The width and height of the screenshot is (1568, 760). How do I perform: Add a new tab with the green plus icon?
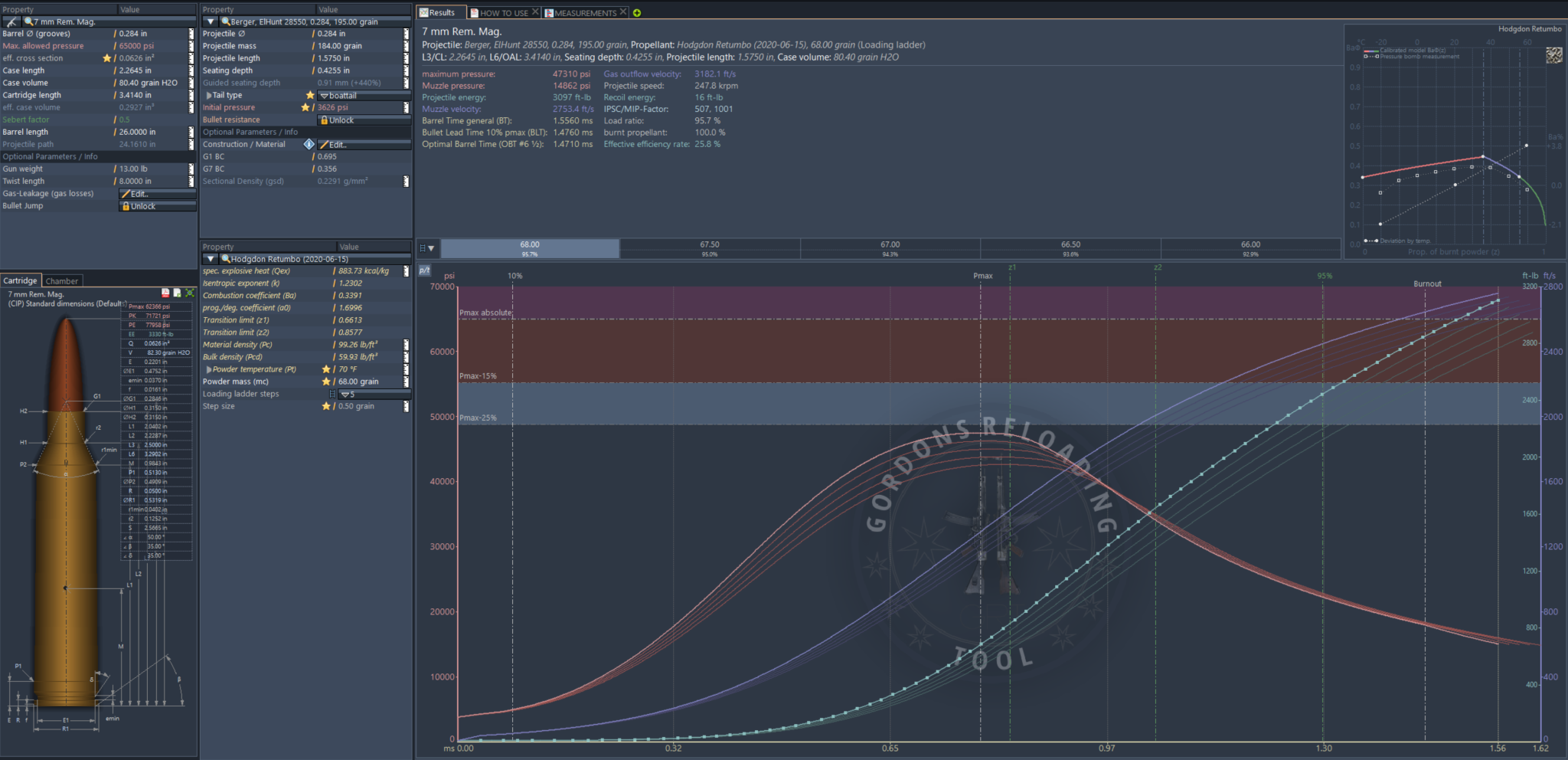coord(637,12)
